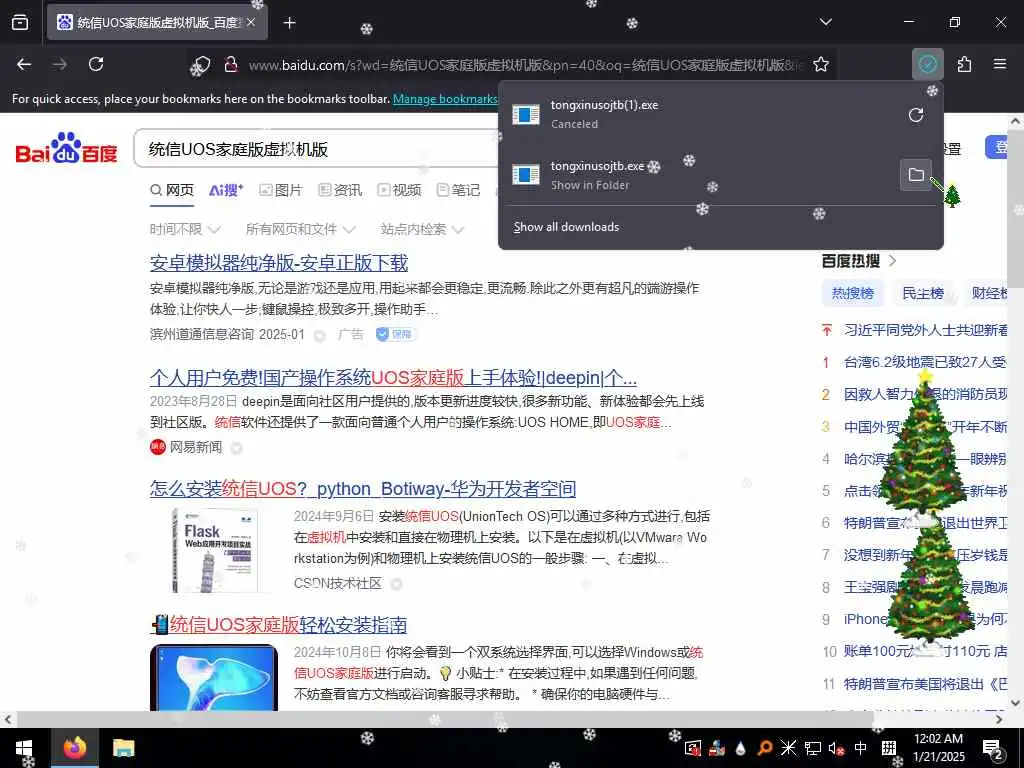The width and height of the screenshot is (1024, 768).
Task: Switch to 图片 results tab
Action: (x=281, y=190)
